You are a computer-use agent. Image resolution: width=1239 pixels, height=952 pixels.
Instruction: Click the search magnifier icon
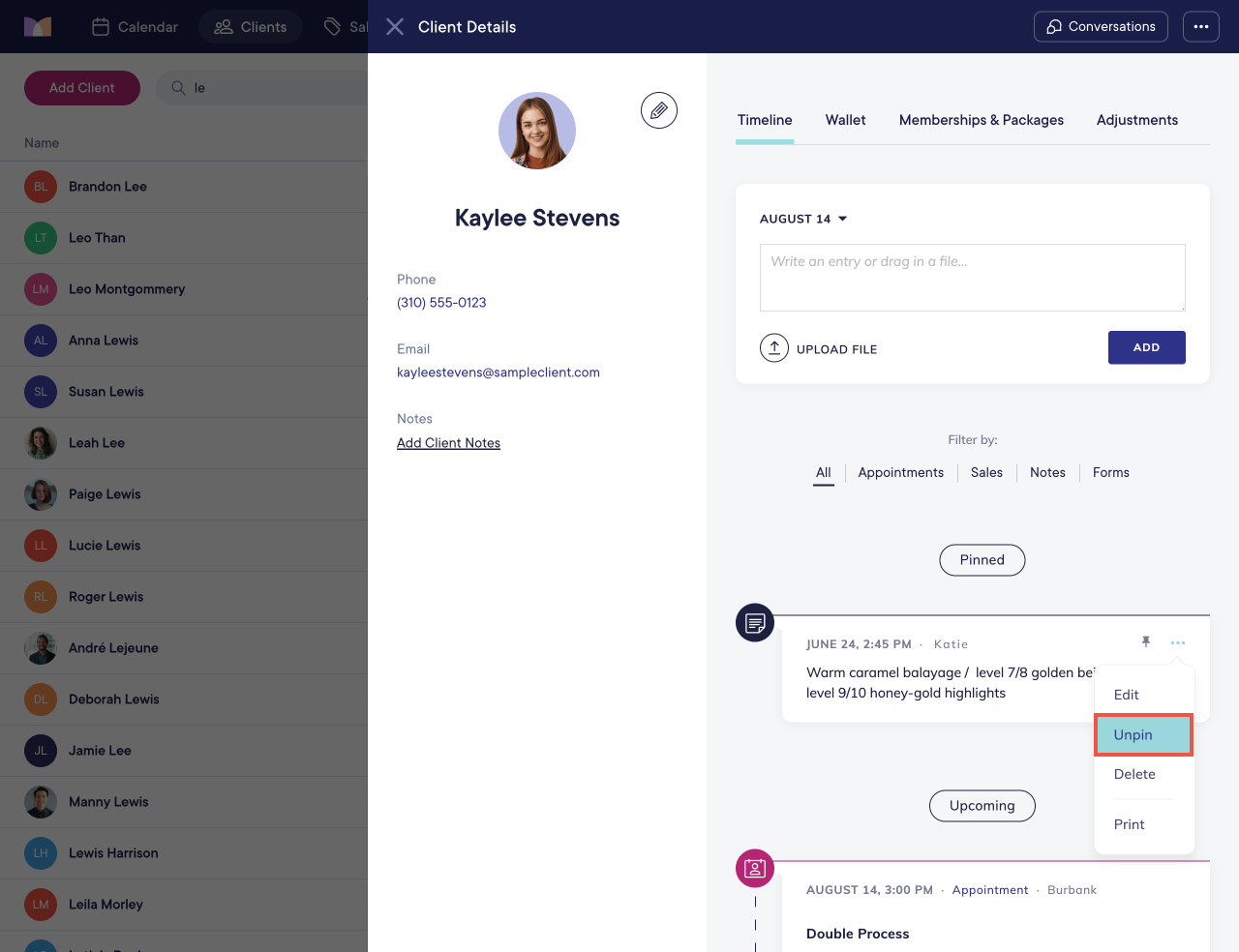[178, 88]
